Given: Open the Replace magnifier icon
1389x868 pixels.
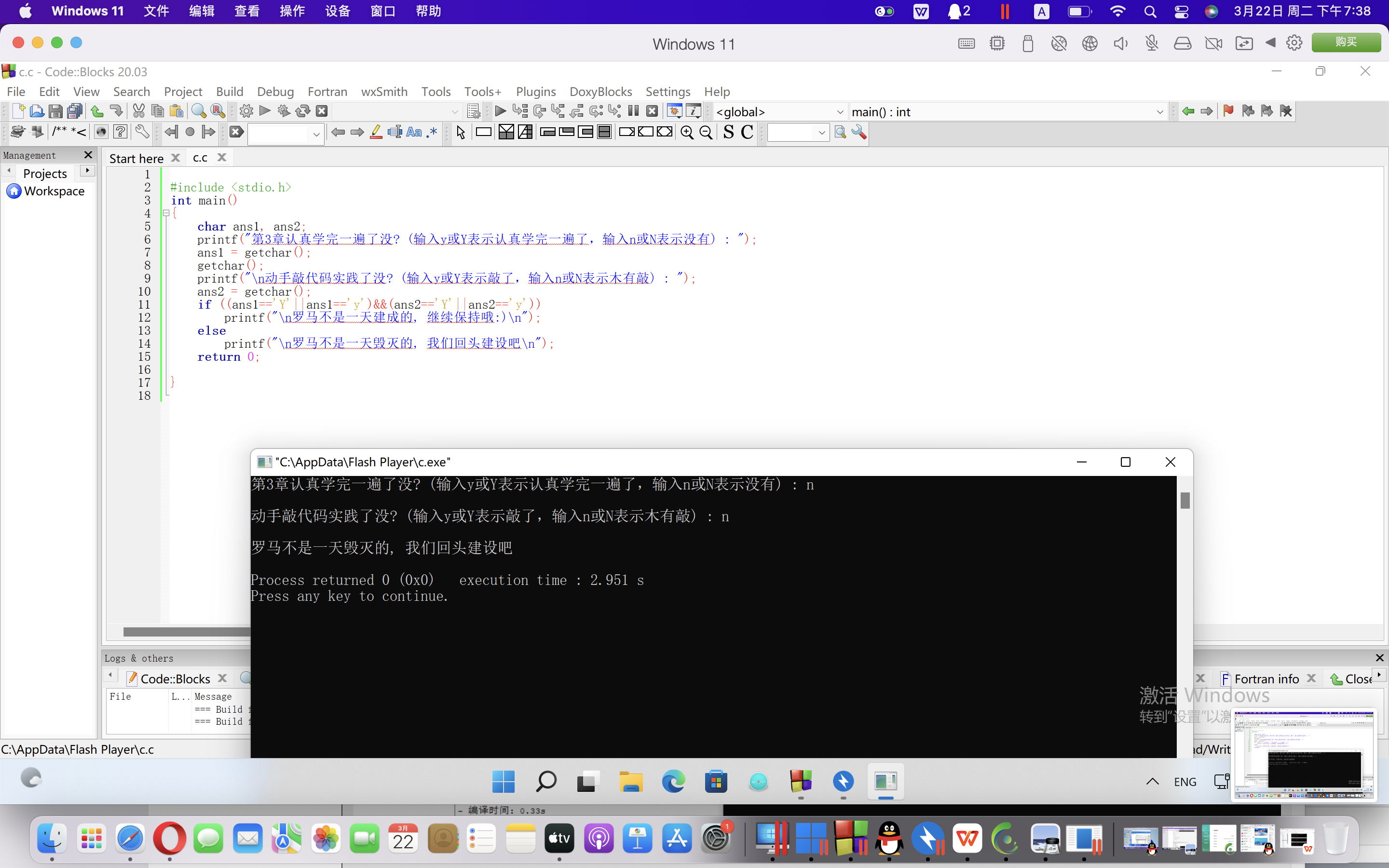Looking at the screenshot, I should [x=218, y=111].
